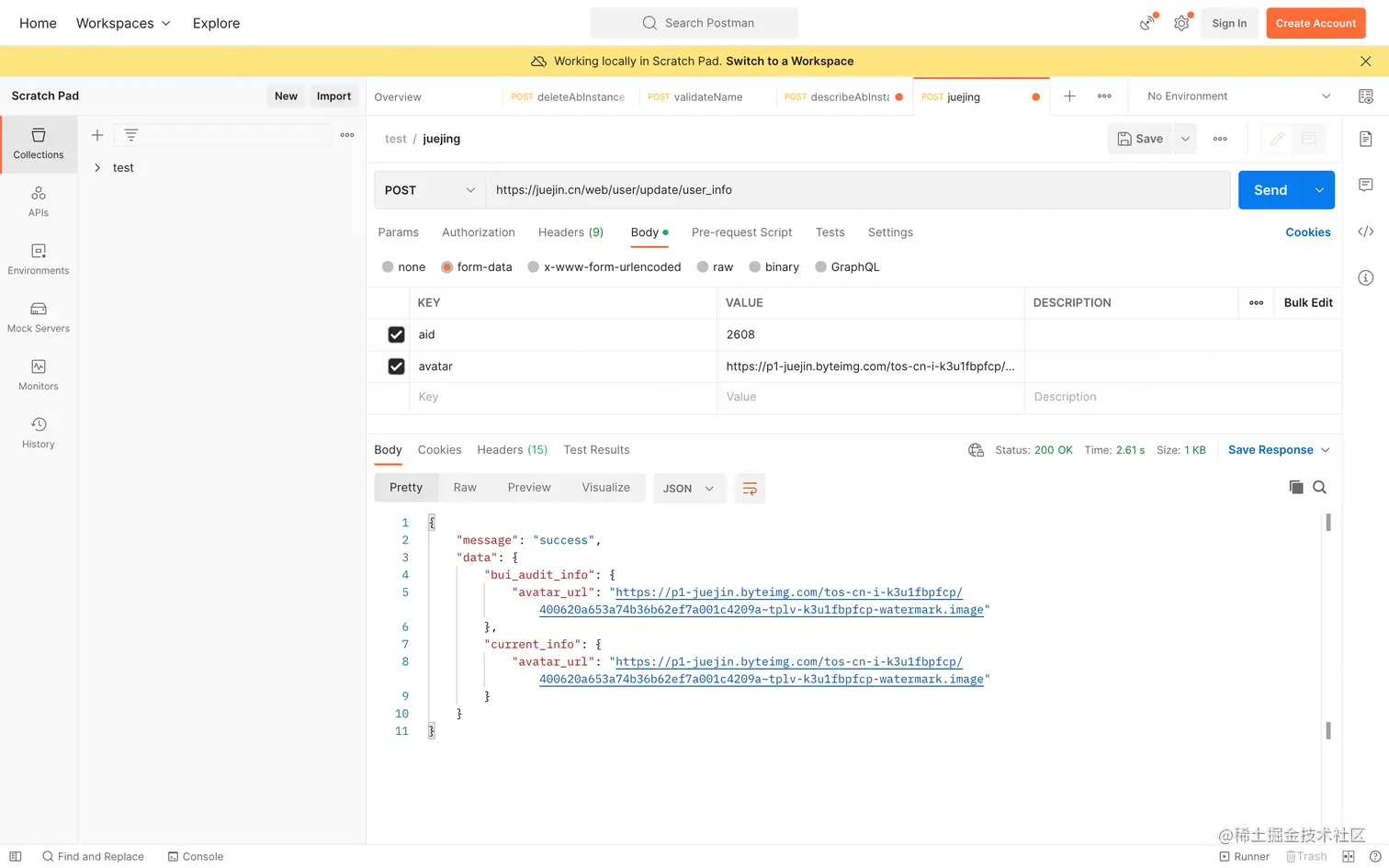1389x868 pixels.
Task: Select the x-www-form-urlencoded body type
Action: tap(533, 267)
